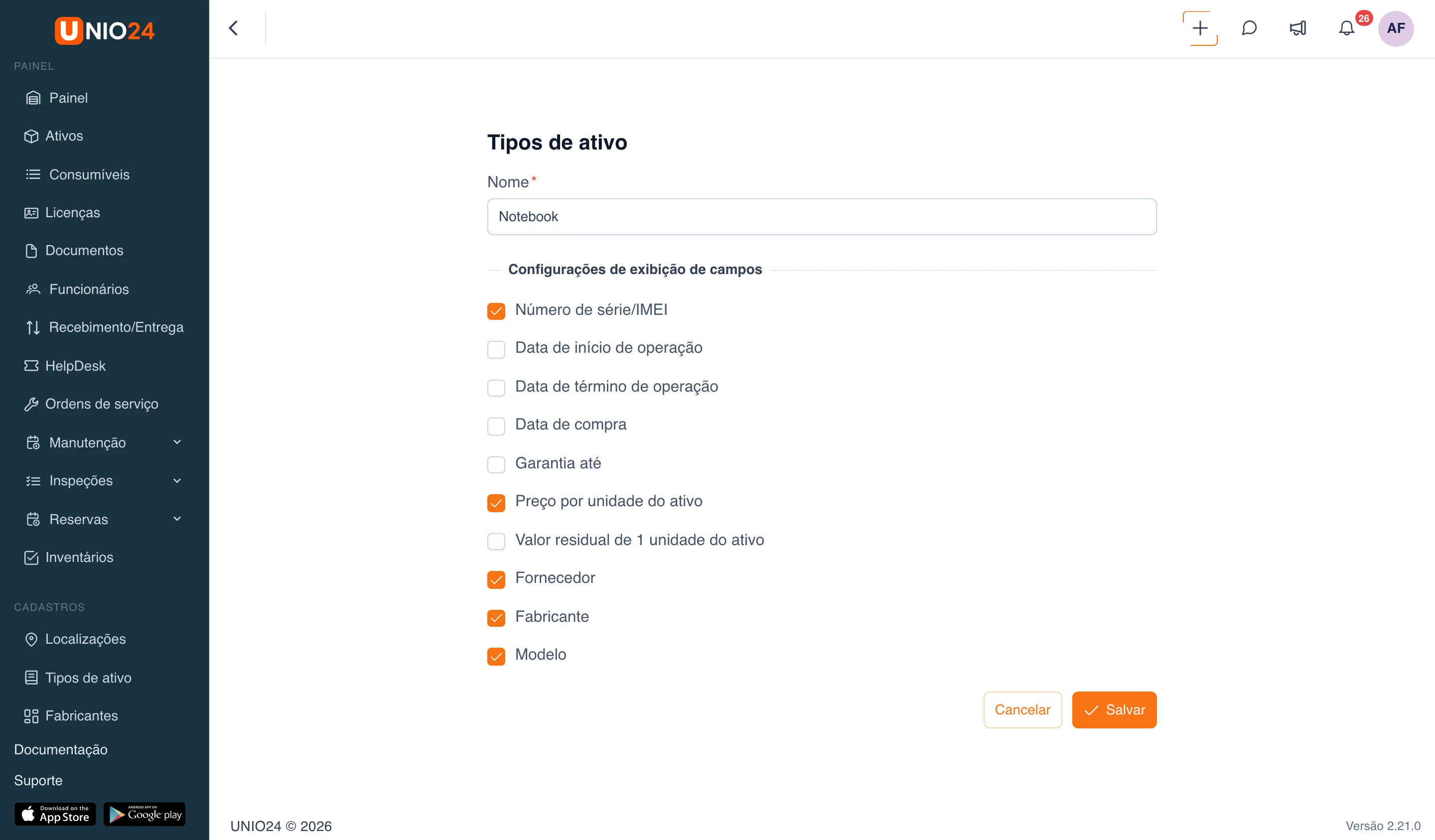Click the Localizações pin icon
The height and width of the screenshot is (840, 1435).
click(x=31, y=639)
